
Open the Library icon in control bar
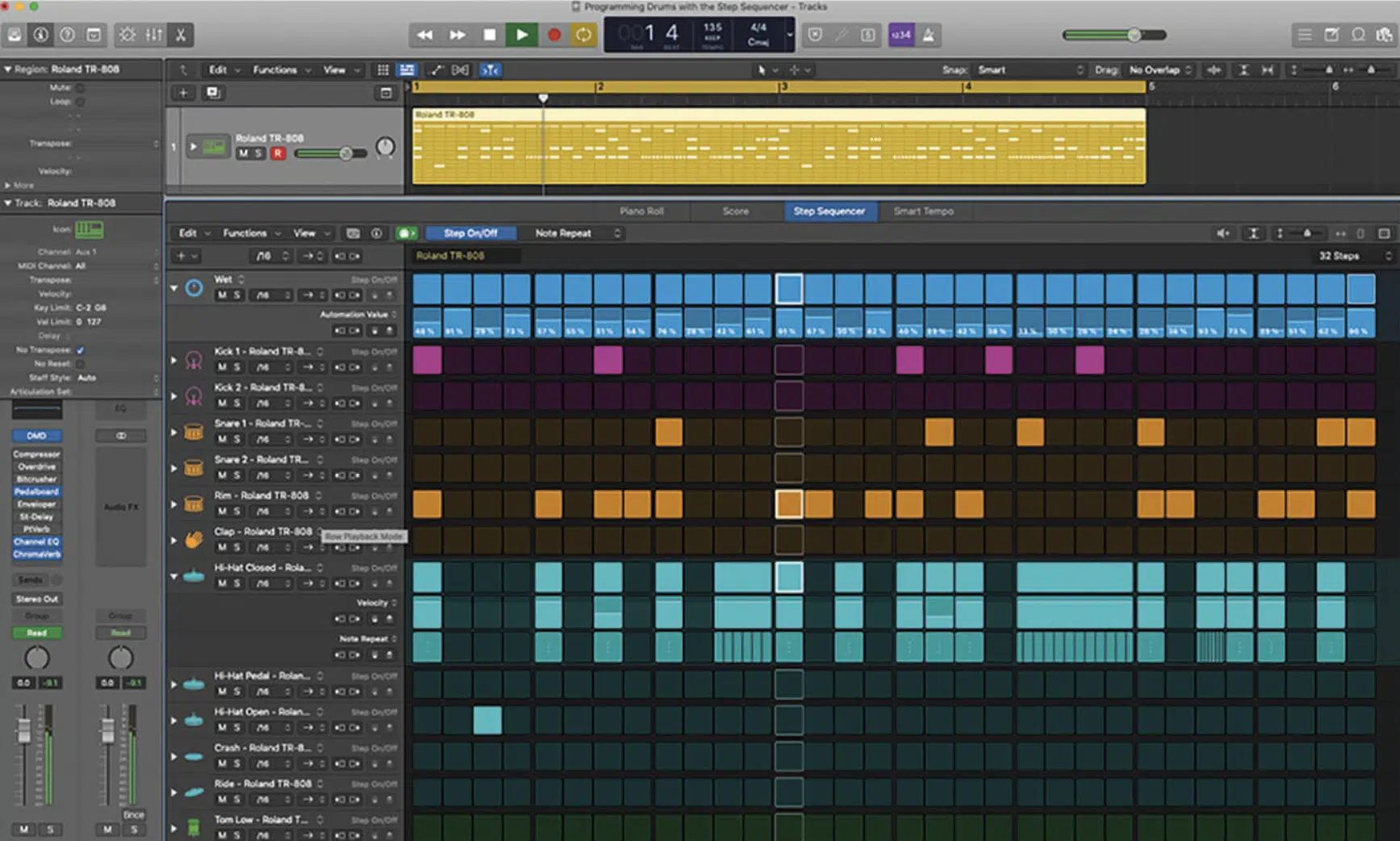click(x=15, y=35)
